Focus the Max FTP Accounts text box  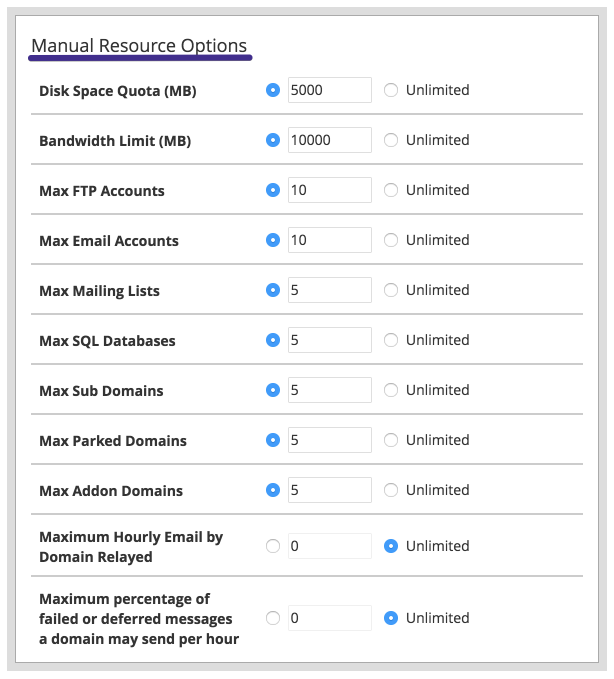point(329,190)
